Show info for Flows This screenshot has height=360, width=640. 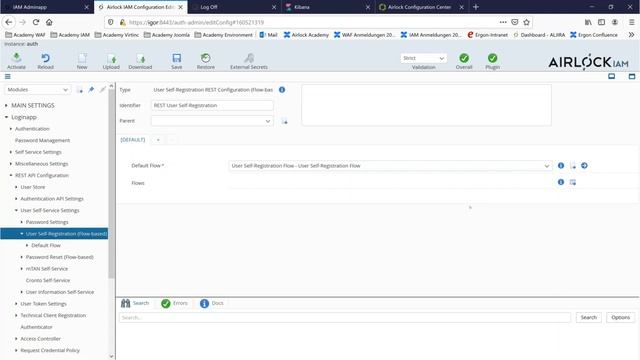point(561,182)
